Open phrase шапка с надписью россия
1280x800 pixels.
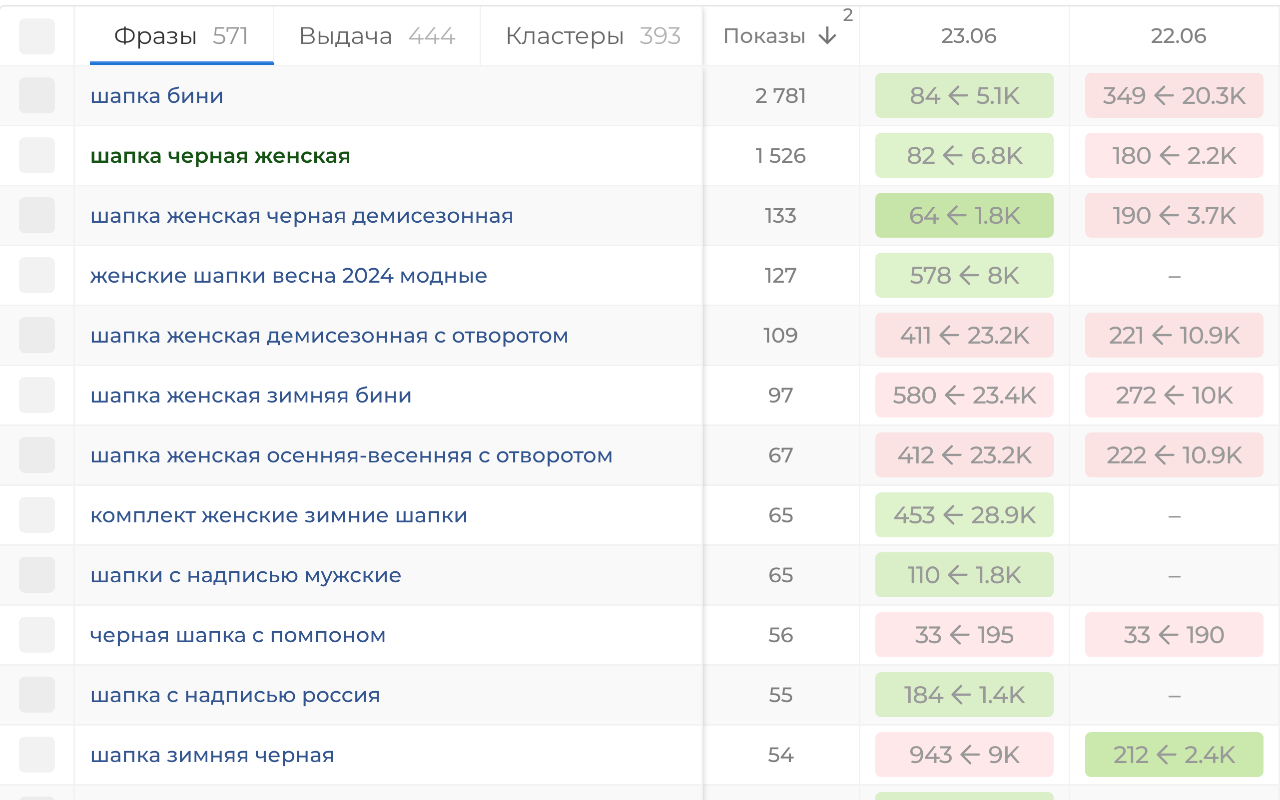tap(235, 696)
